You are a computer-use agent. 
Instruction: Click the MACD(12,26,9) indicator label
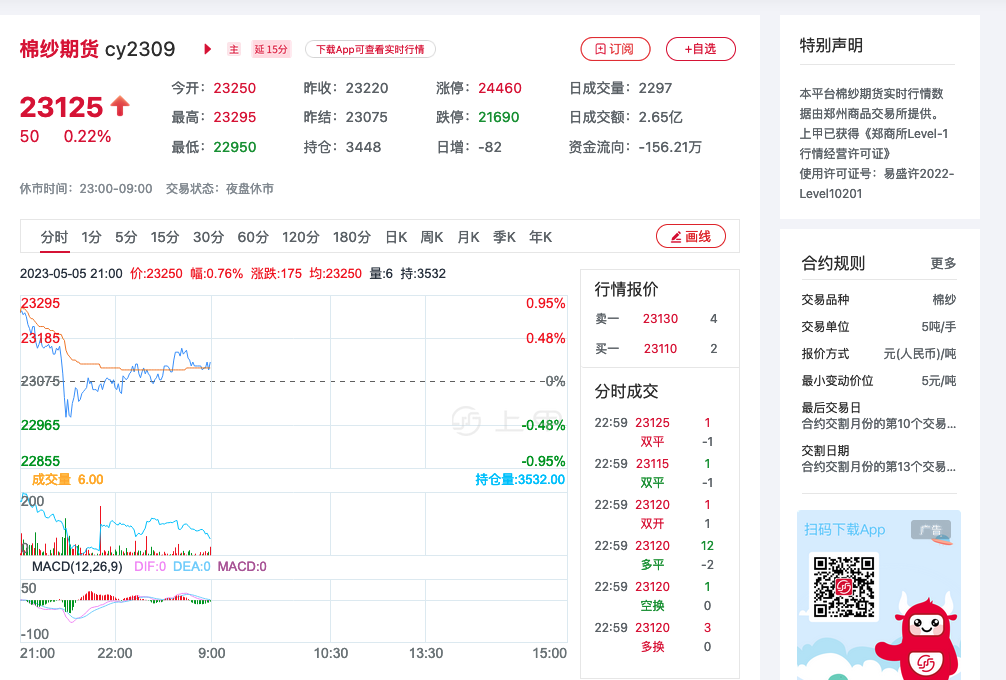[78, 565]
